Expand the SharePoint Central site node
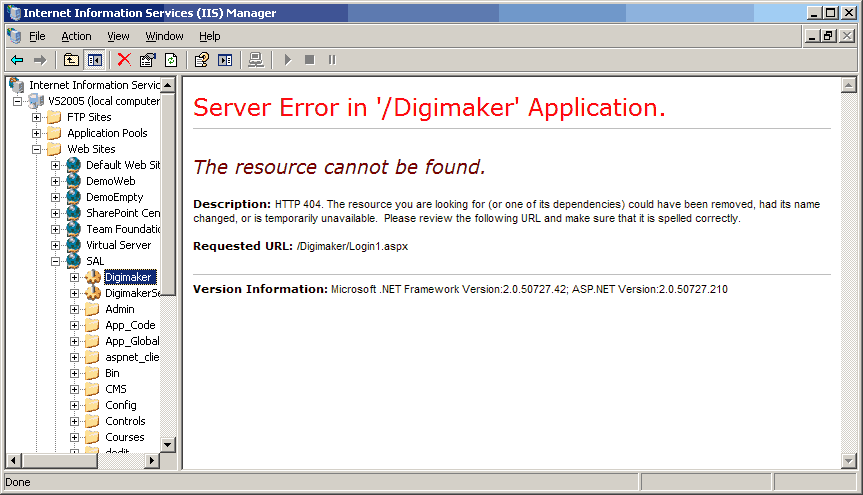The width and height of the screenshot is (863, 495). pos(56,213)
